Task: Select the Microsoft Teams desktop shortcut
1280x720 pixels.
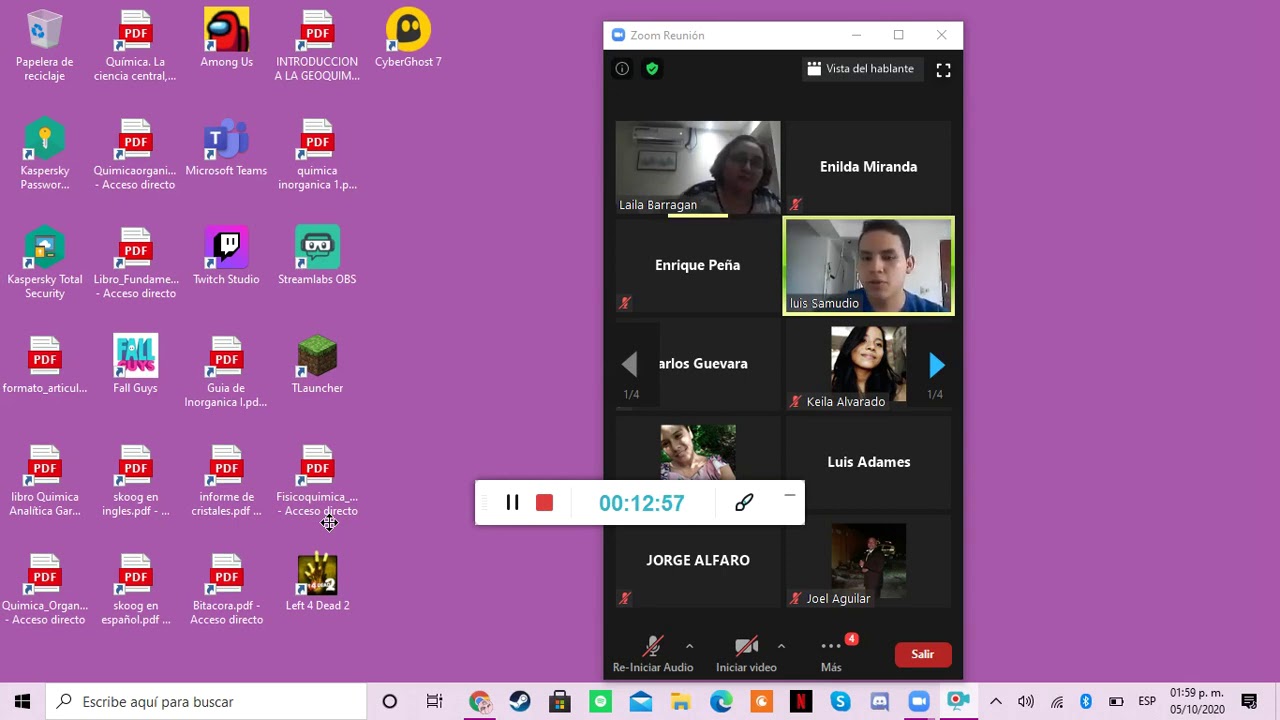Action: 227,148
